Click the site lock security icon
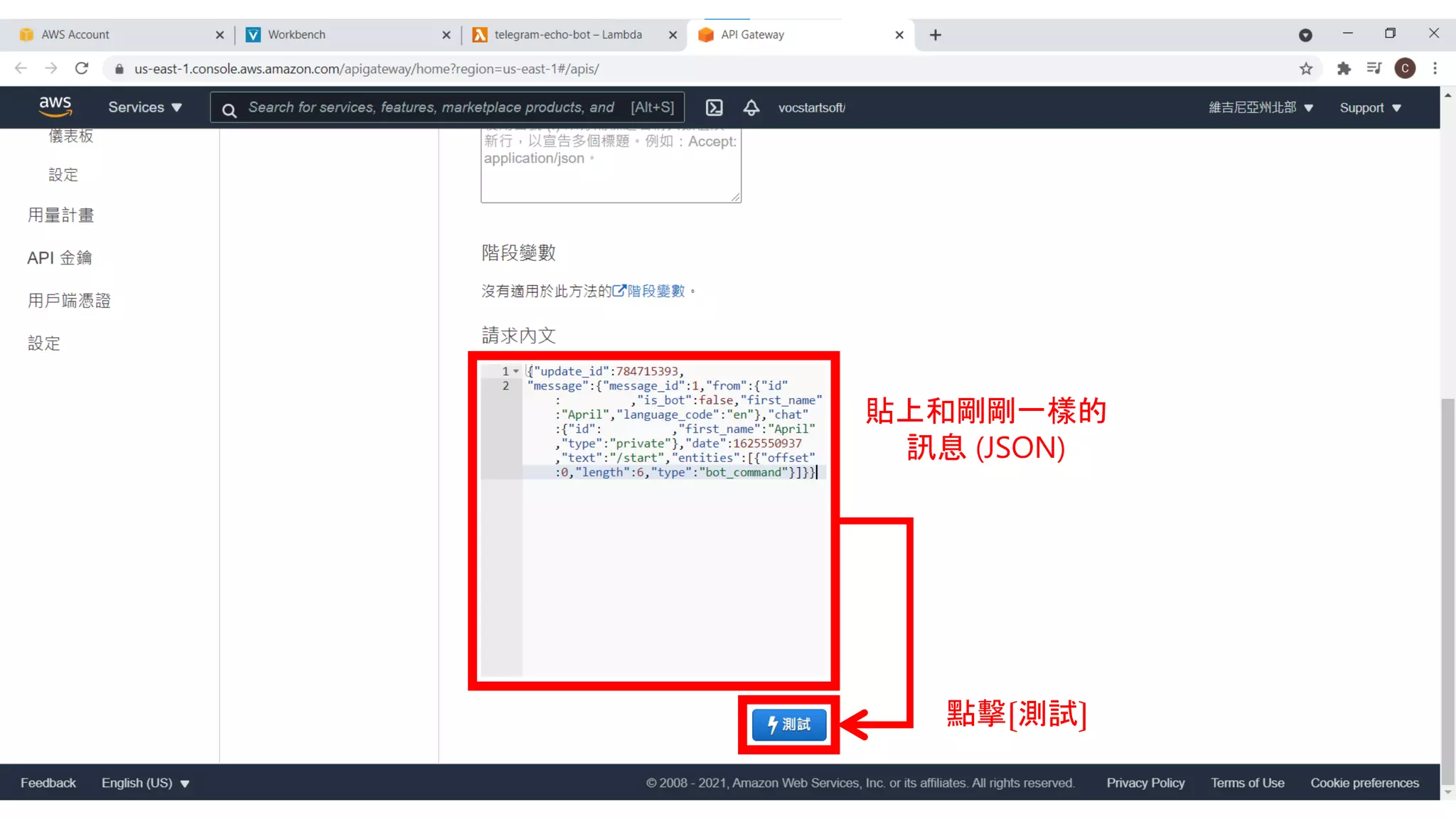Screen dimensions: 1456x819 click(119, 69)
